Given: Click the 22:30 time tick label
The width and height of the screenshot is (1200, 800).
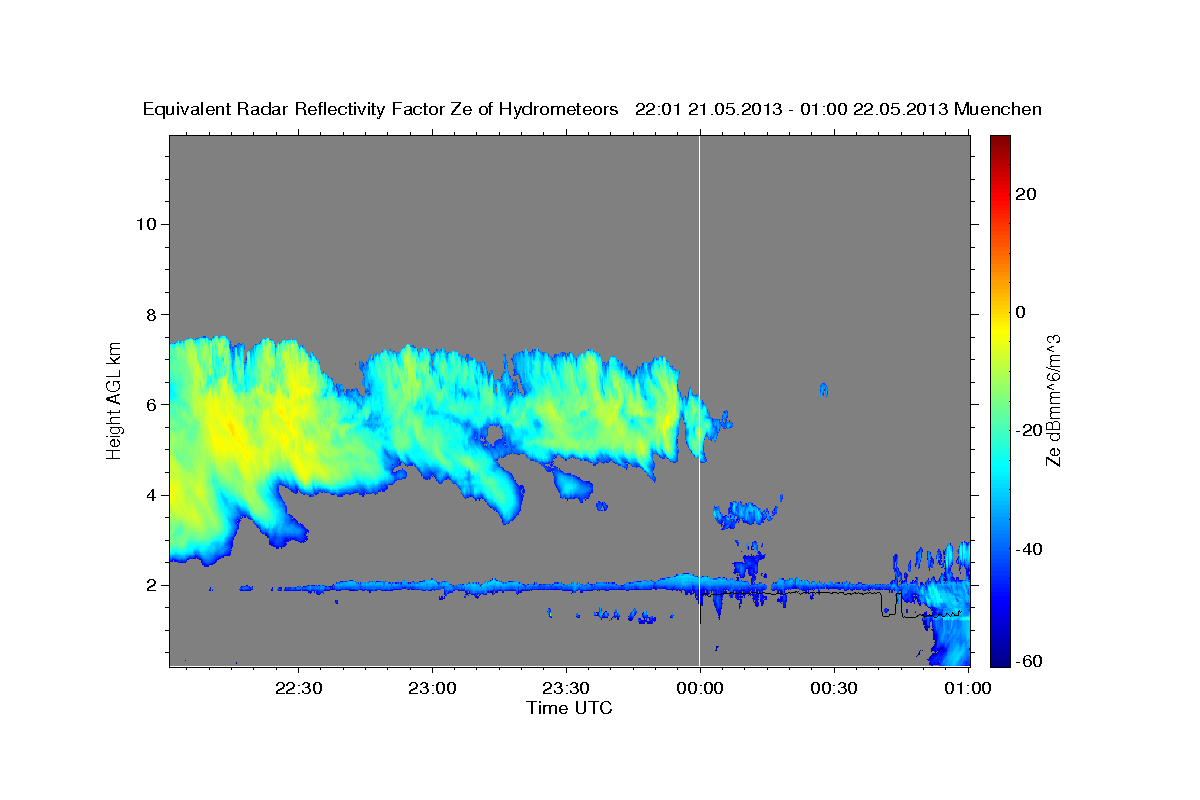Looking at the screenshot, I should (x=298, y=688).
